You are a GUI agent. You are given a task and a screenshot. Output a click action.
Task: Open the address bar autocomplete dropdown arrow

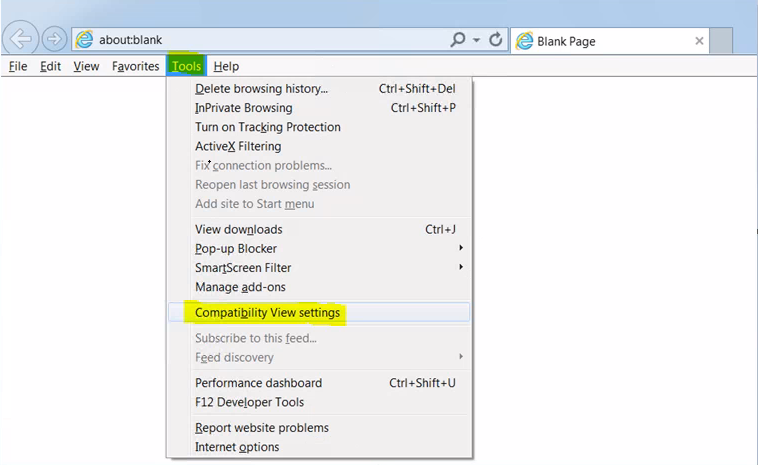pos(477,40)
